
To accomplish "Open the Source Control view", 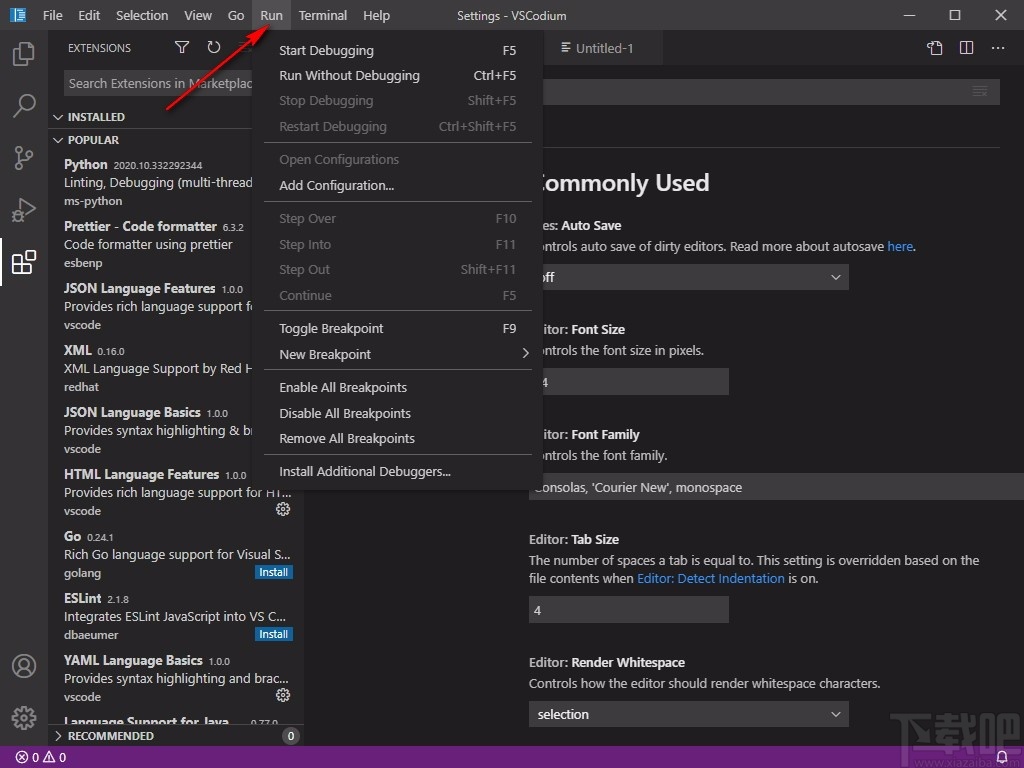I will coord(24,158).
